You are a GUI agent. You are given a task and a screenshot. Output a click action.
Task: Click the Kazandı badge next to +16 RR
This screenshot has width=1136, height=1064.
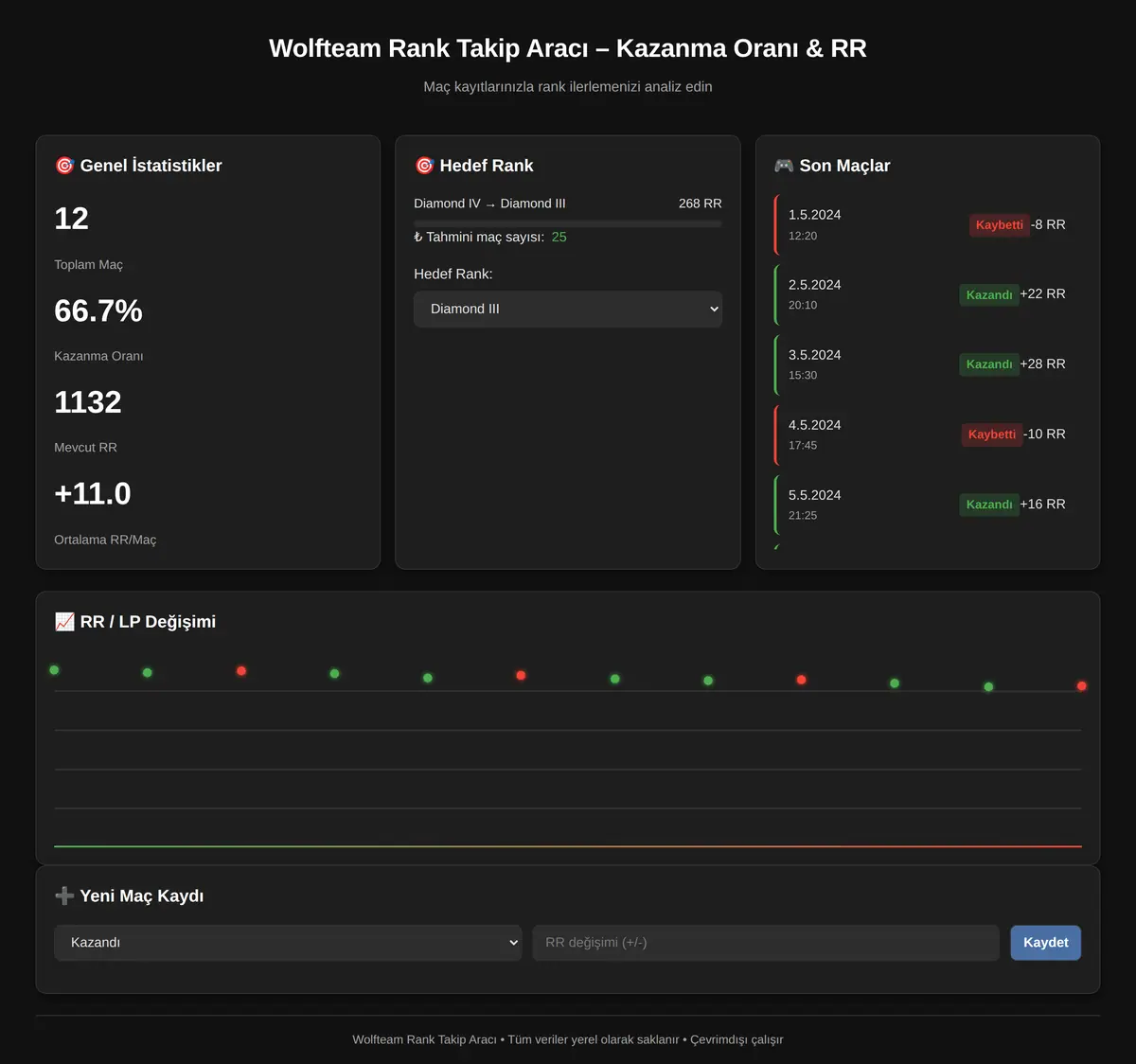tap(989, 505)
